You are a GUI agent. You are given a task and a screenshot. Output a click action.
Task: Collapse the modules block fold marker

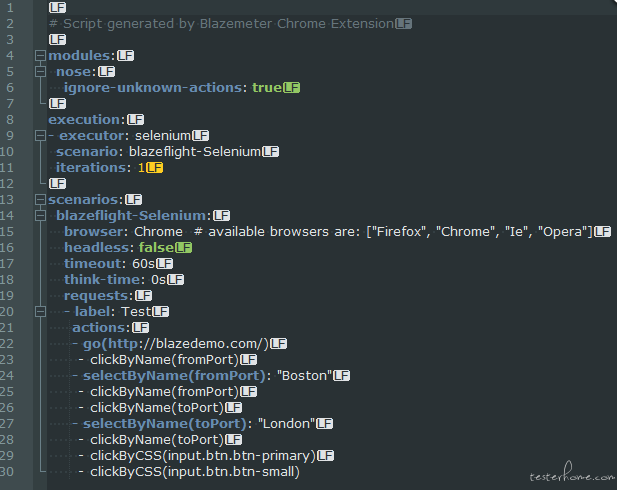40,55
